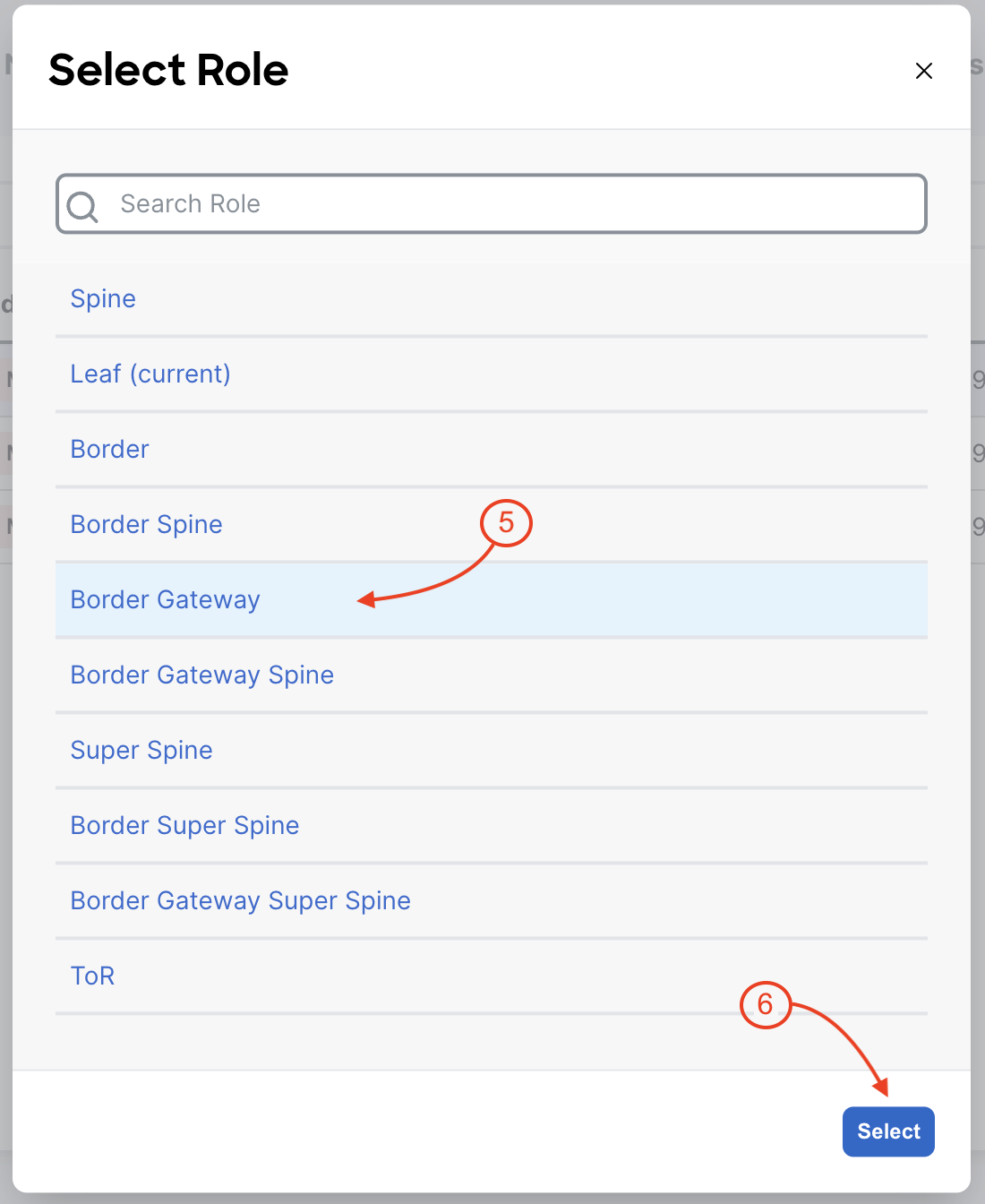
Task: Pick the Border Gateway Spine role
Action: click(491, 675)
